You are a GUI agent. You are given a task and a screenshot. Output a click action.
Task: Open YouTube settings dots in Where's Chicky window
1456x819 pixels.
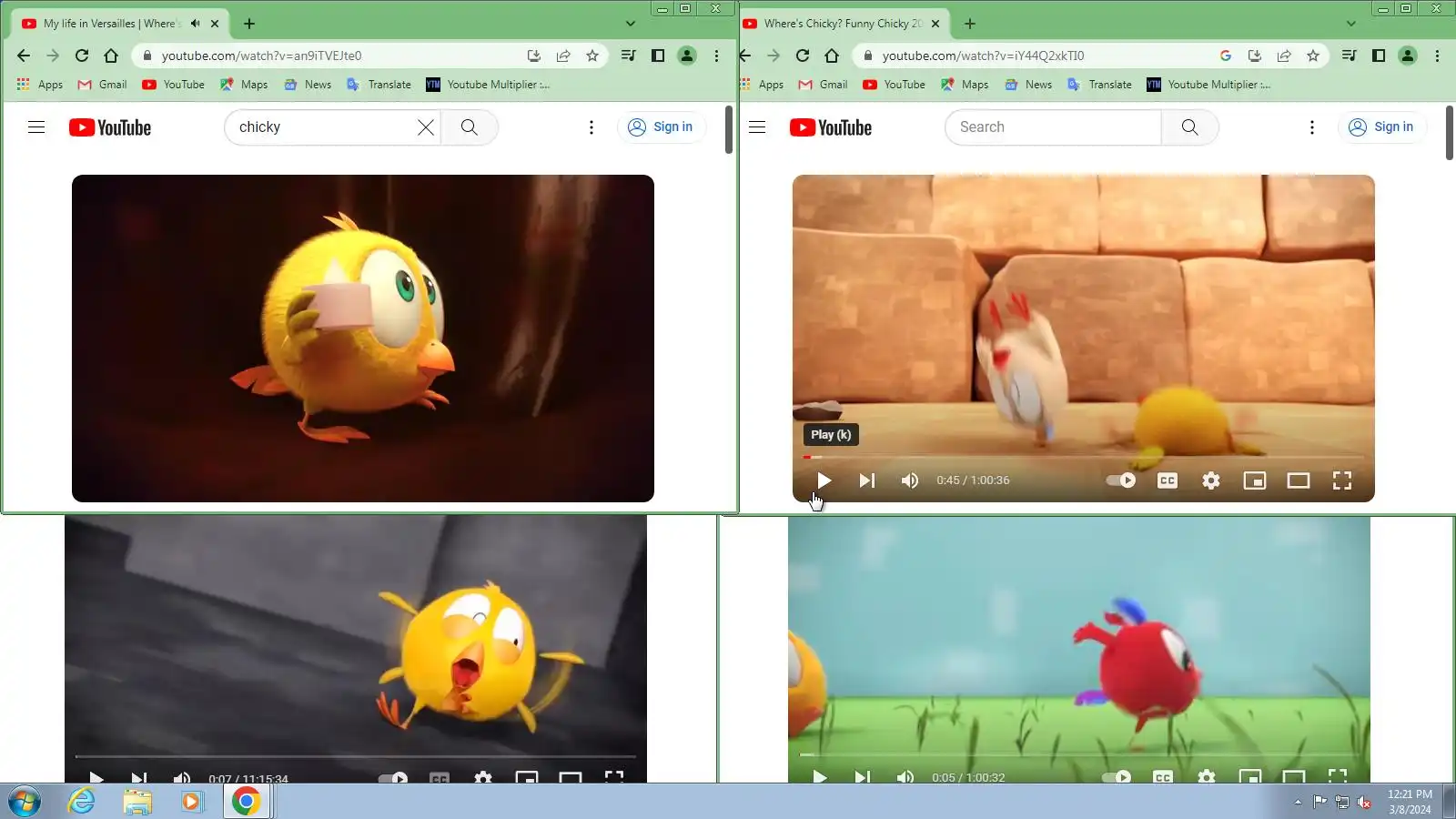1312,127
